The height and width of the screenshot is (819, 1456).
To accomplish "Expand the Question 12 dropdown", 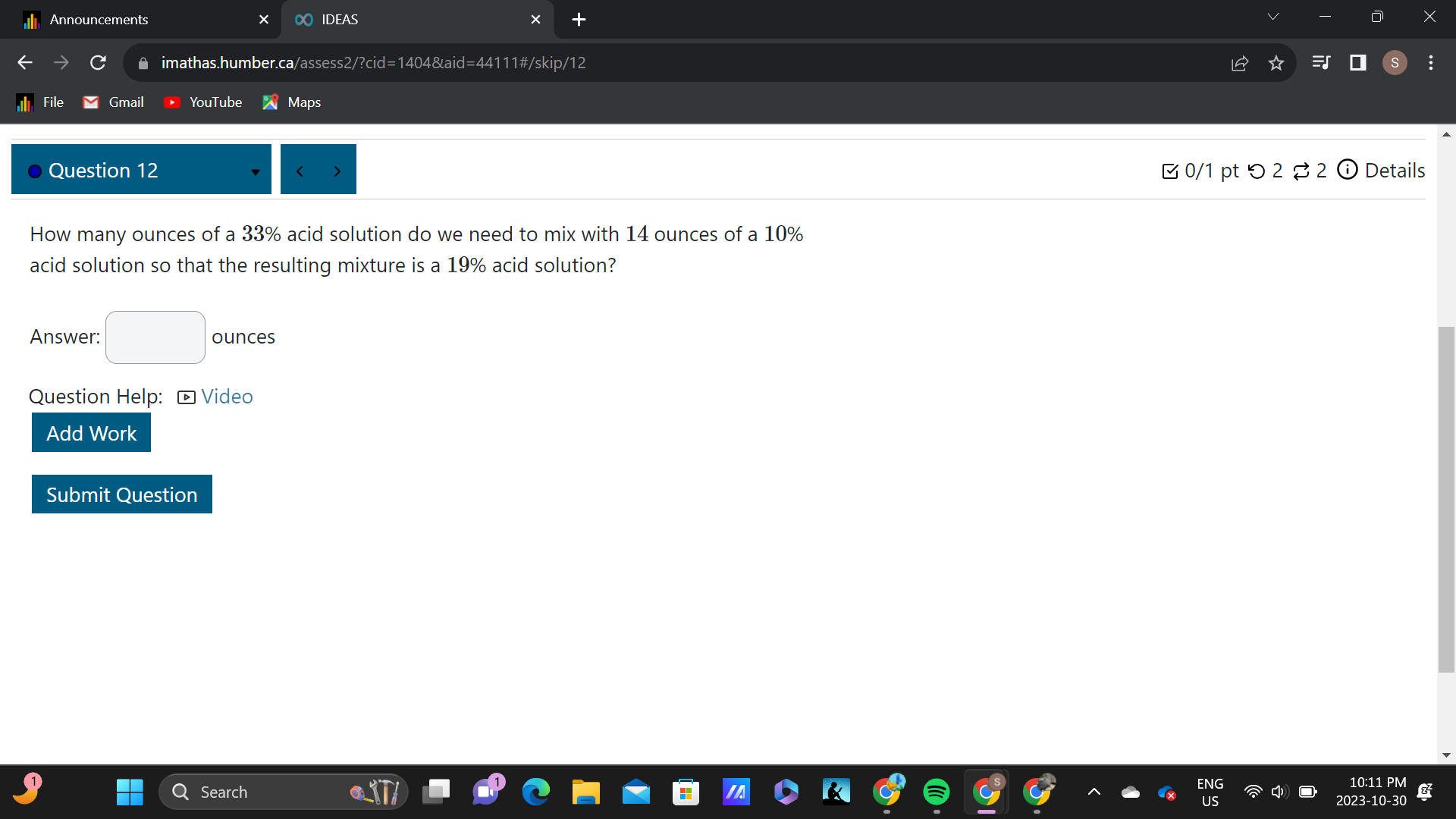I will [x=256, y=171].
